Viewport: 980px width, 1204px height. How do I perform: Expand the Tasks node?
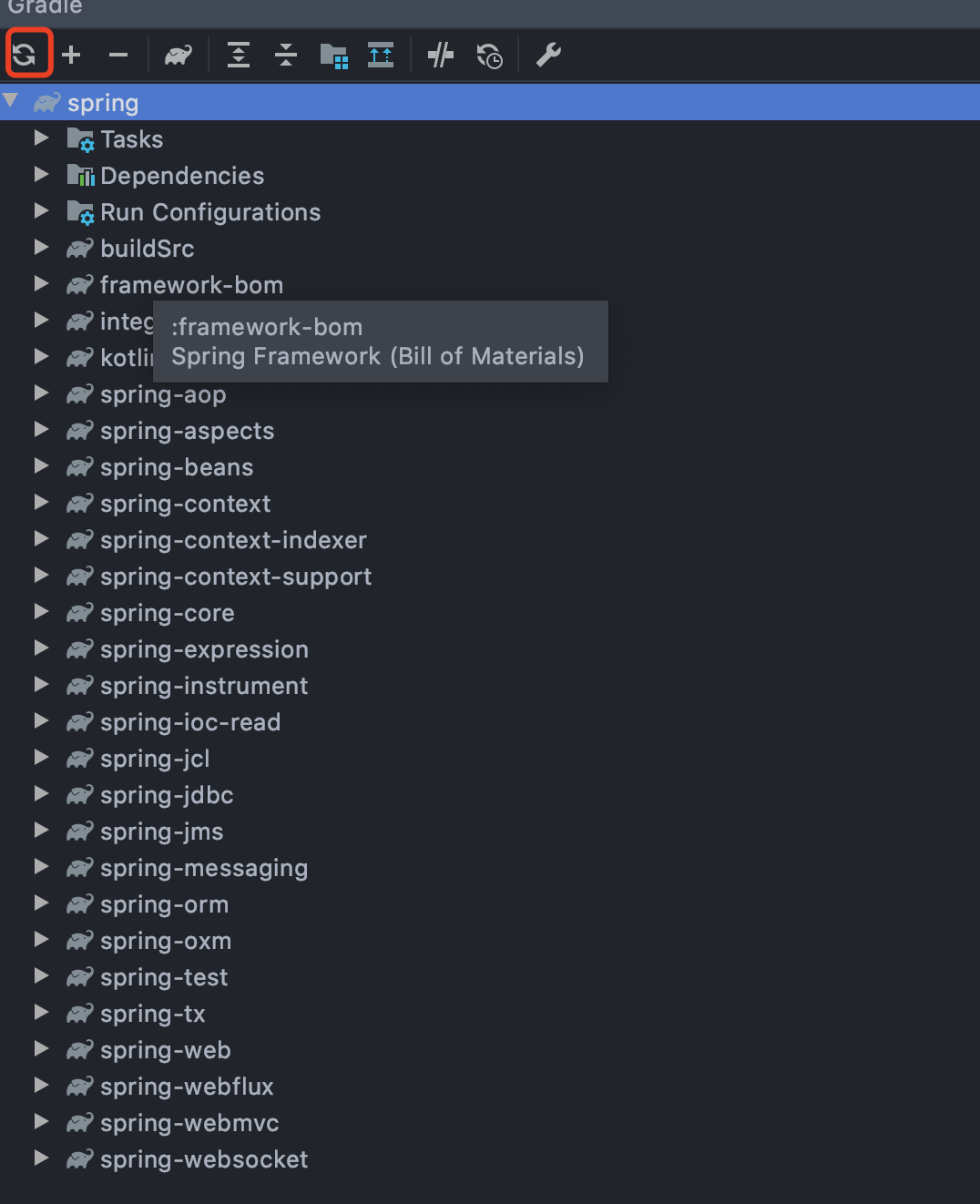tap(41, 138)
